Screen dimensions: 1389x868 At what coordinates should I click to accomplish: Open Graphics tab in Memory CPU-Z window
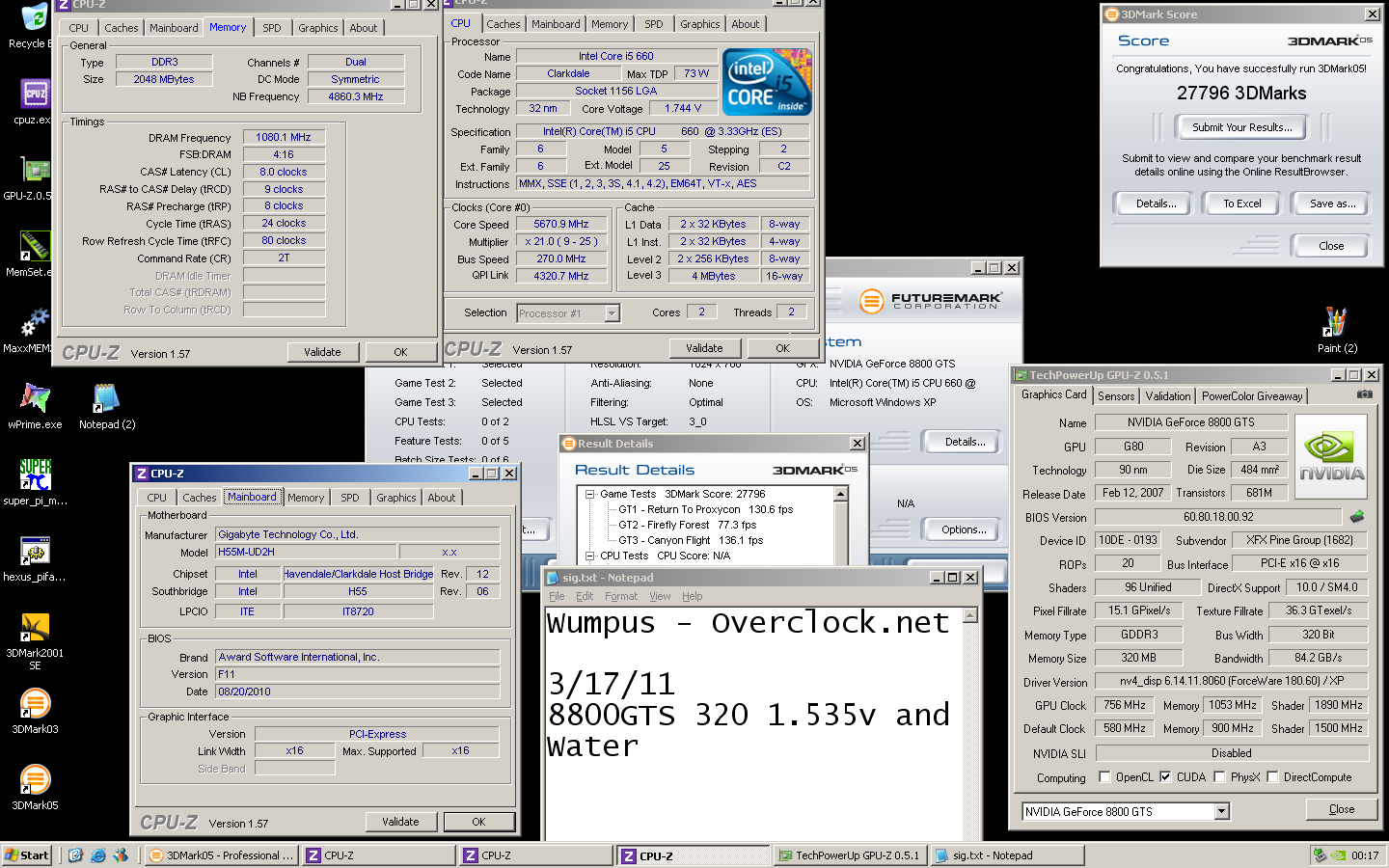(x=318, y=28)
